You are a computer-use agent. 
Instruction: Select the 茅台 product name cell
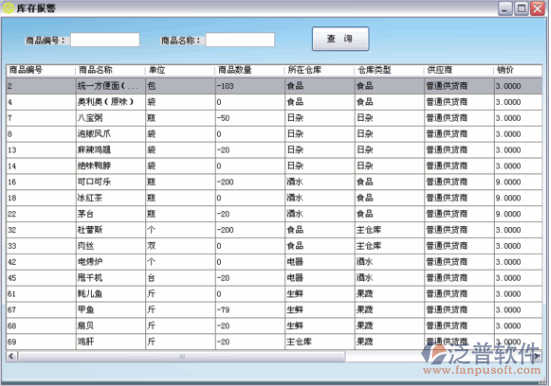point(111,214)
